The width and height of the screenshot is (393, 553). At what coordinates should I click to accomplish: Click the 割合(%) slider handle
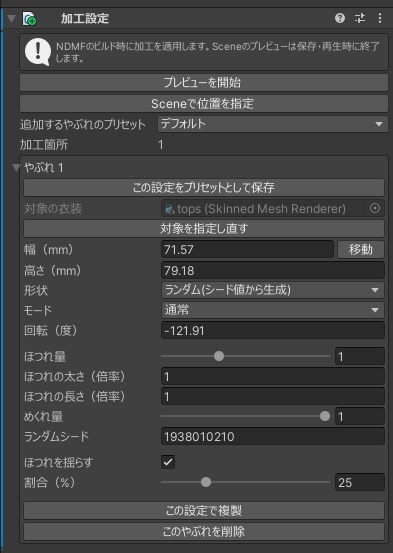[x=206, y=482]
